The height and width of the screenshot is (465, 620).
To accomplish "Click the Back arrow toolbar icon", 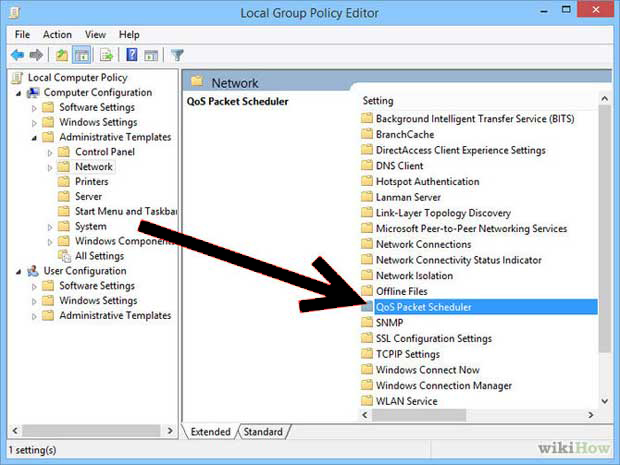I will point(17,55).
